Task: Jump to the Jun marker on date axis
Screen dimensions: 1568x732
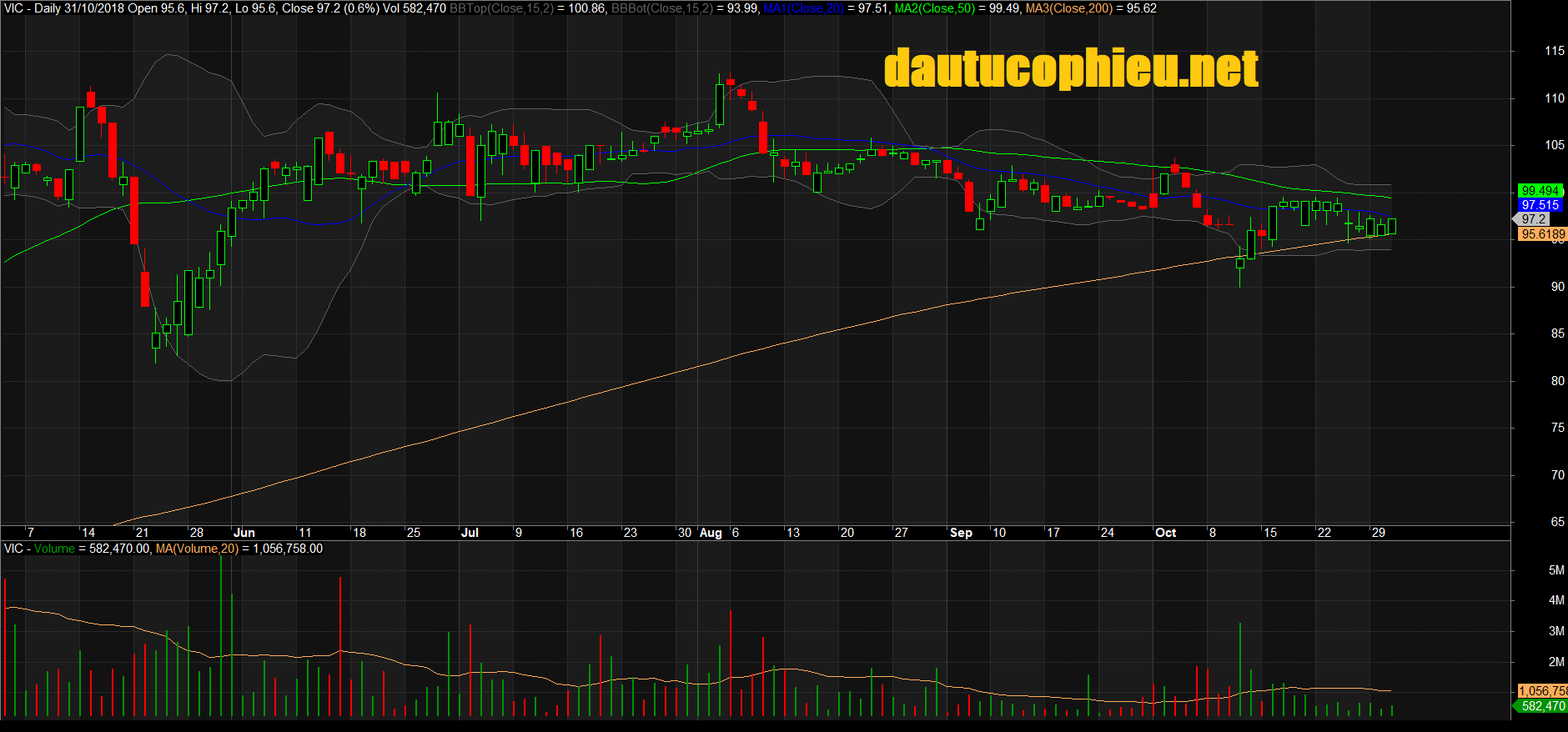Action: pyautogui.click(x=244, y=533)
